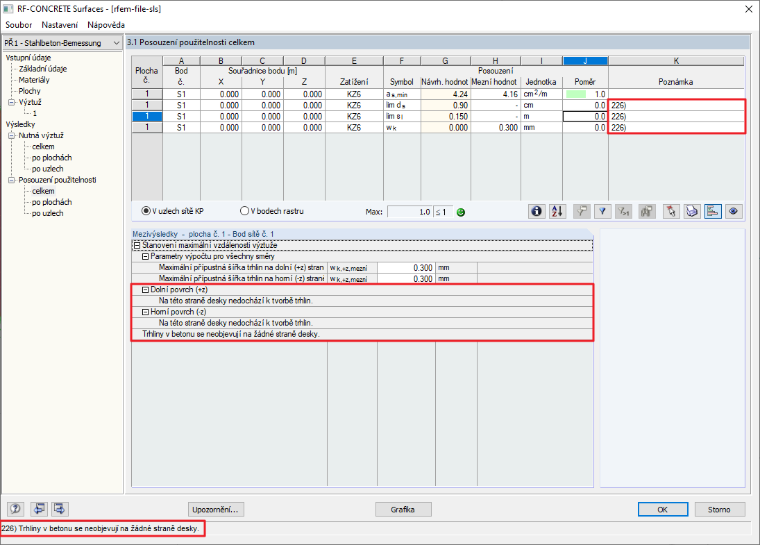Click 0.300 limit value in the wₖ row
The width and height of the screenshot is (760, 545).
coord(495,128)
